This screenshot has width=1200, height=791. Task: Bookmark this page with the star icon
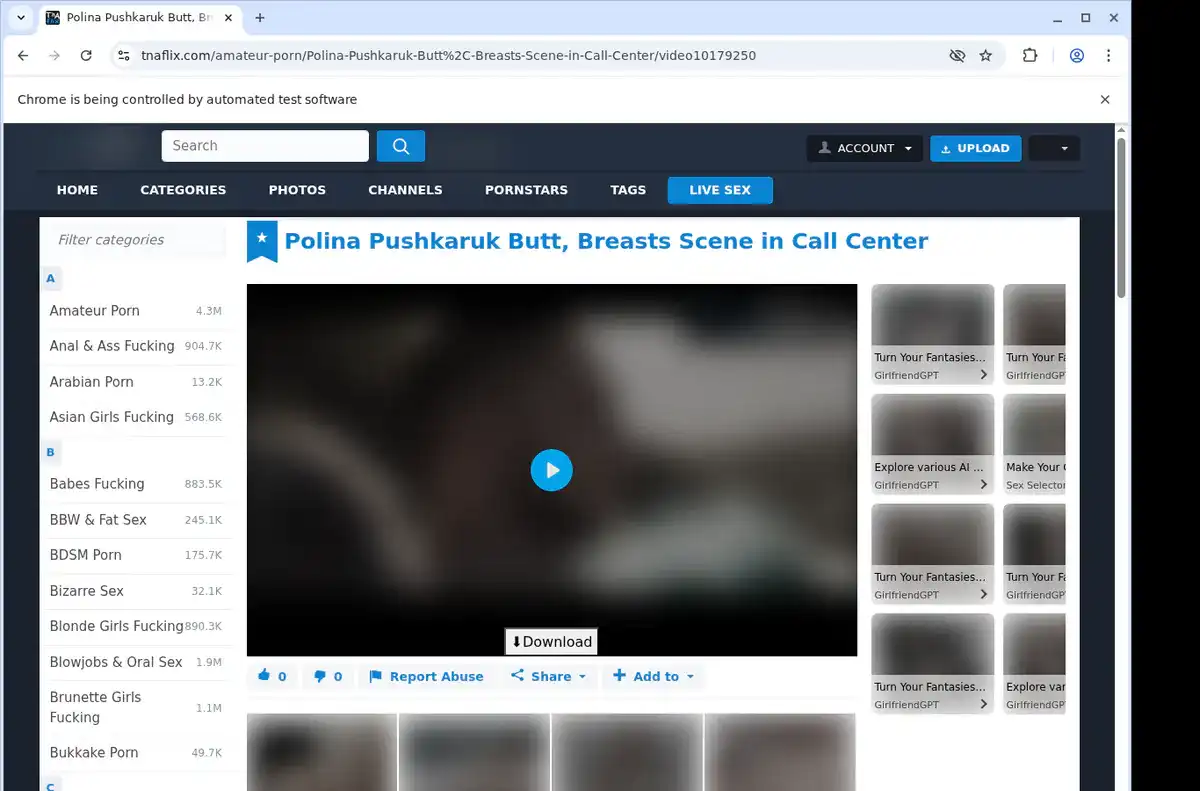[x=986, y=56]
